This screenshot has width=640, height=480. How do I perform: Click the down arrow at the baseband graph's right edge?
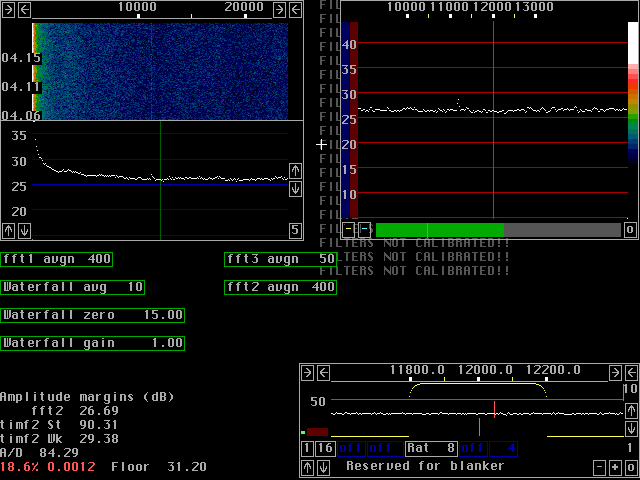tap(631, 429)
